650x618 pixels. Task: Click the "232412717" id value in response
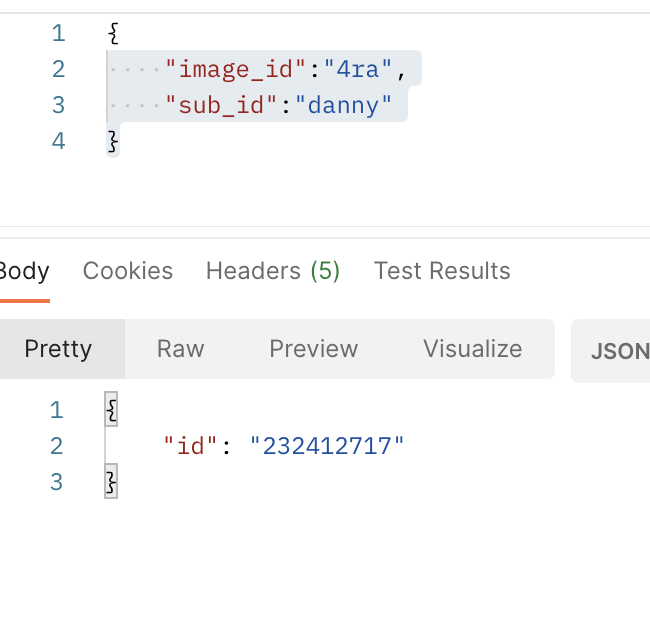tap(327, 446)
